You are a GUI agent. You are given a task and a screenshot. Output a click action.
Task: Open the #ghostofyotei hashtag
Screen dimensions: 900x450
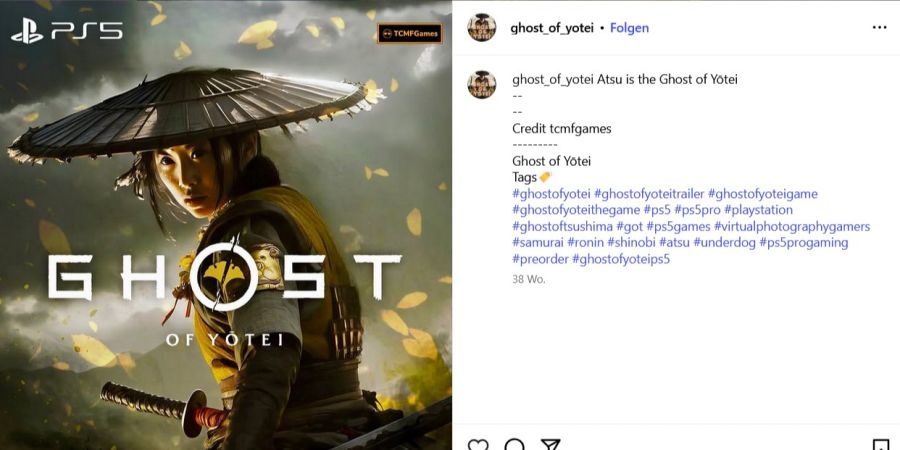[552, 194]
